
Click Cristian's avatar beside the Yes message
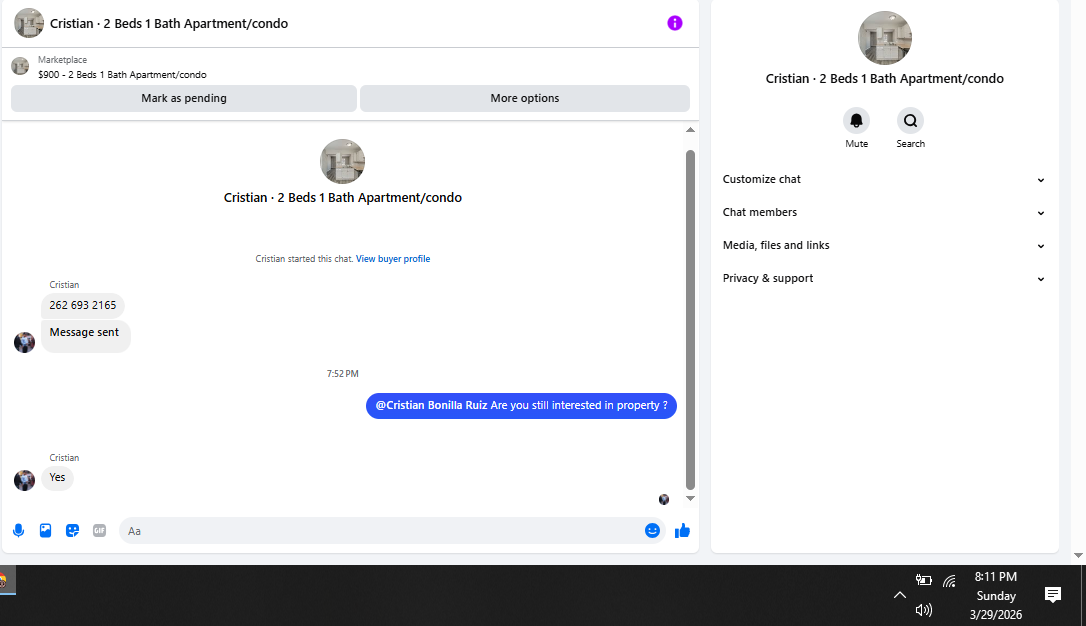(24, 480)
